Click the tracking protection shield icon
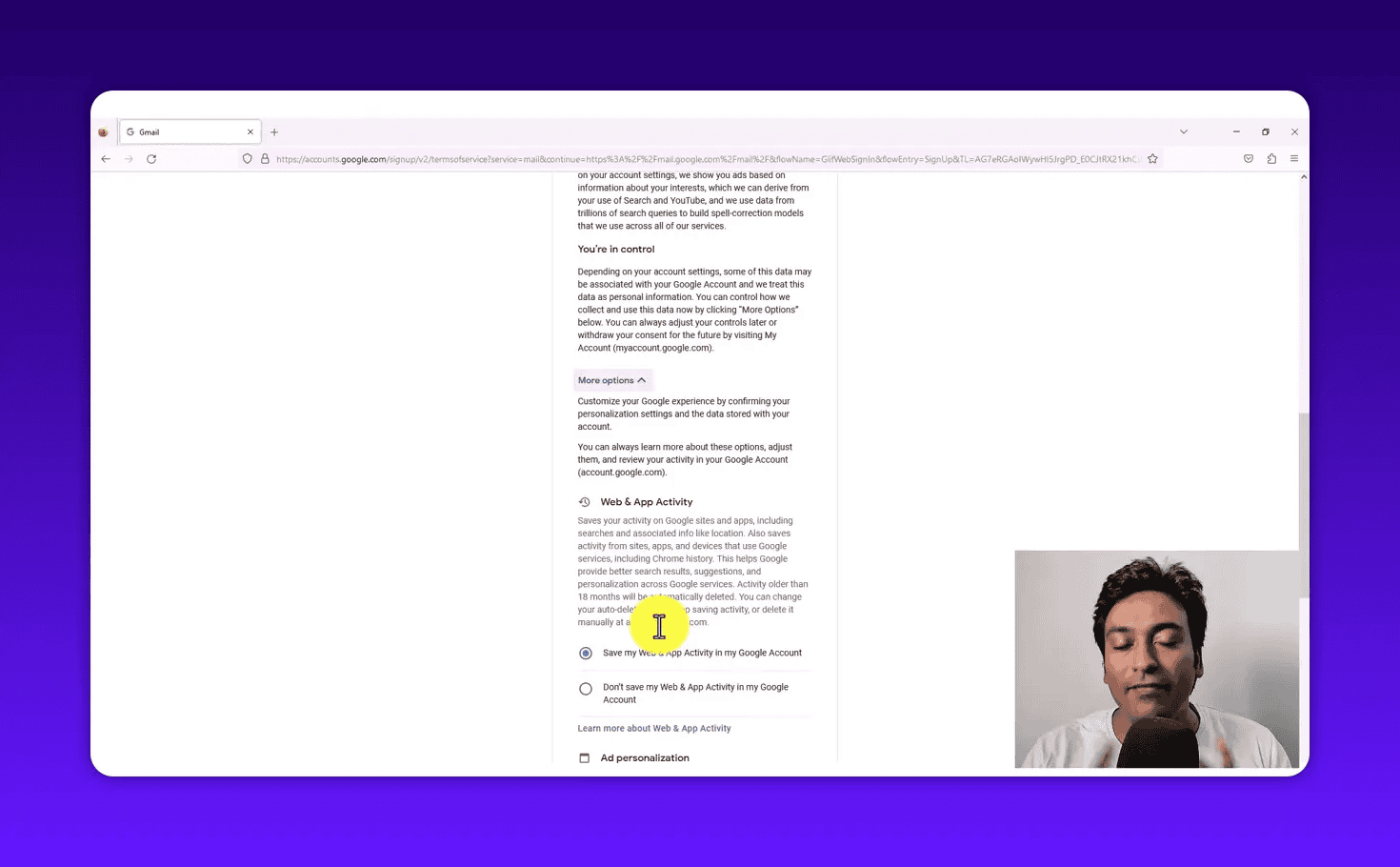Screen dimensions: 1400x867 pos(247,158)
